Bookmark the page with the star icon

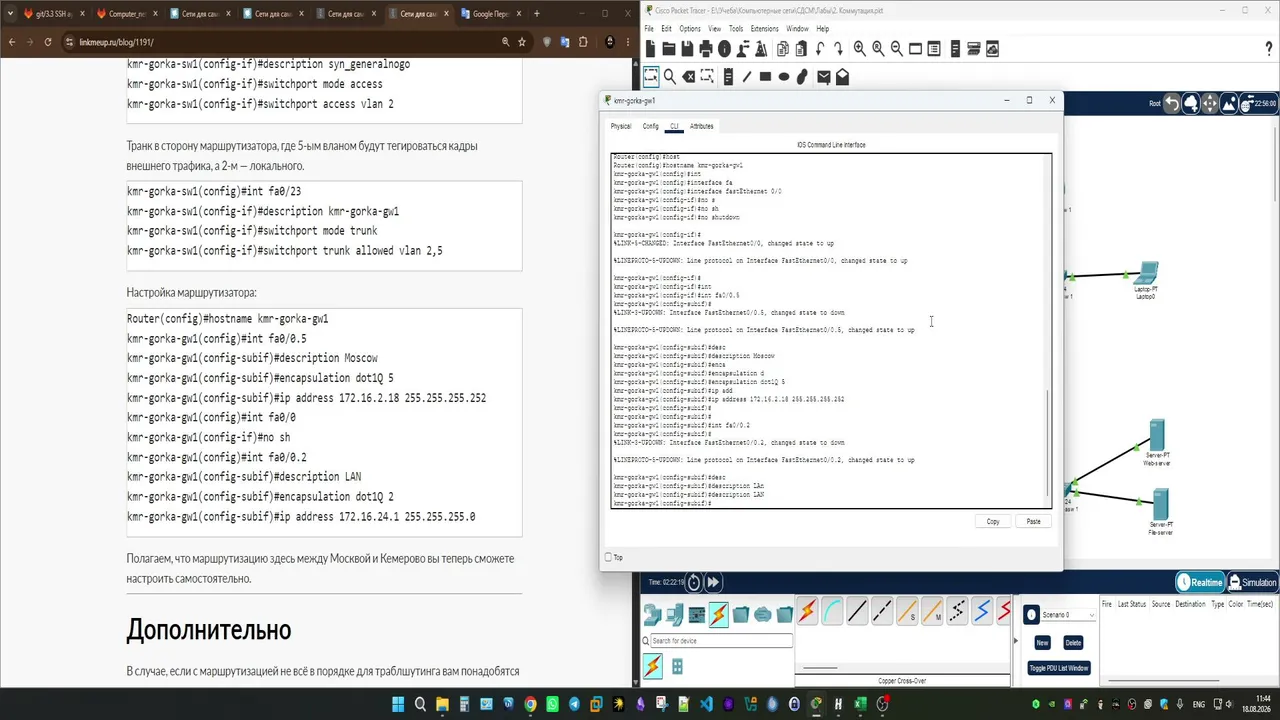521,42
